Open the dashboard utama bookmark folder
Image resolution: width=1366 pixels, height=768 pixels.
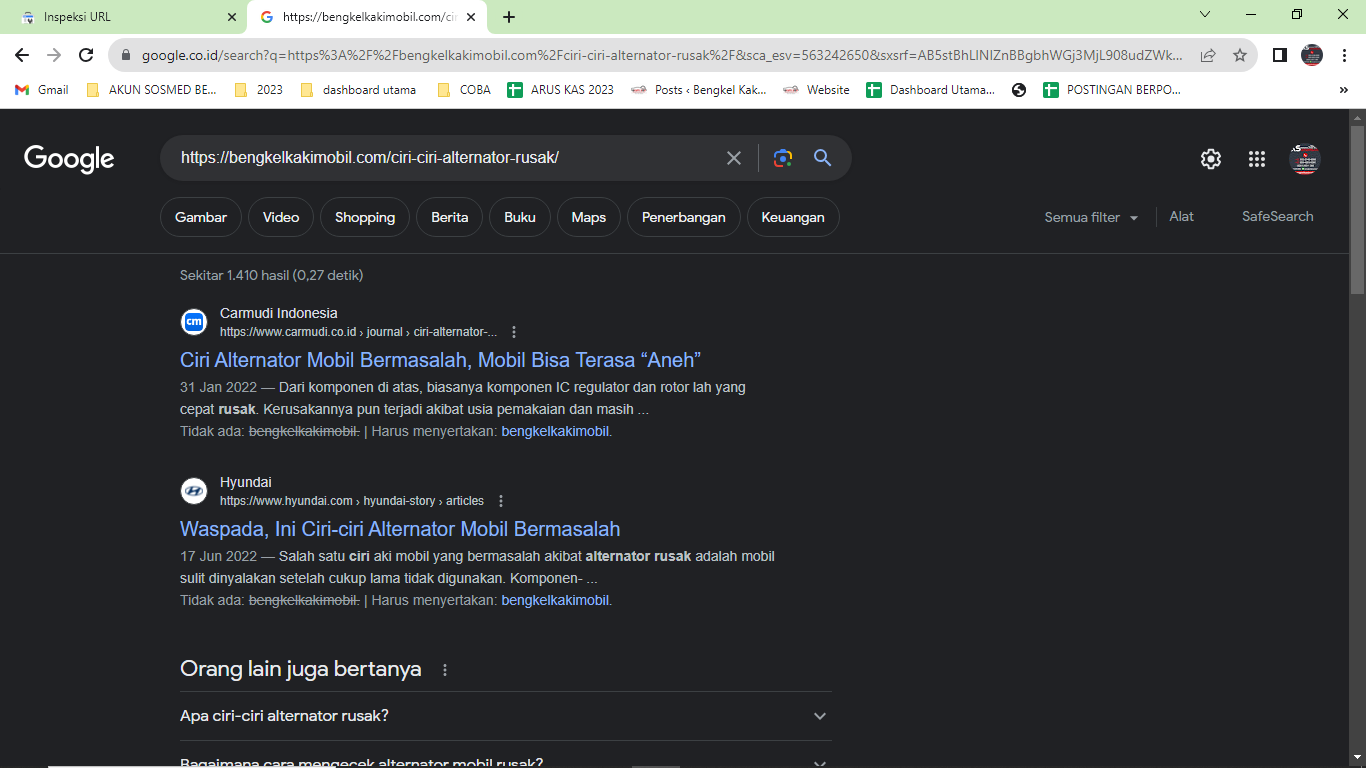(x=358, y=90)
